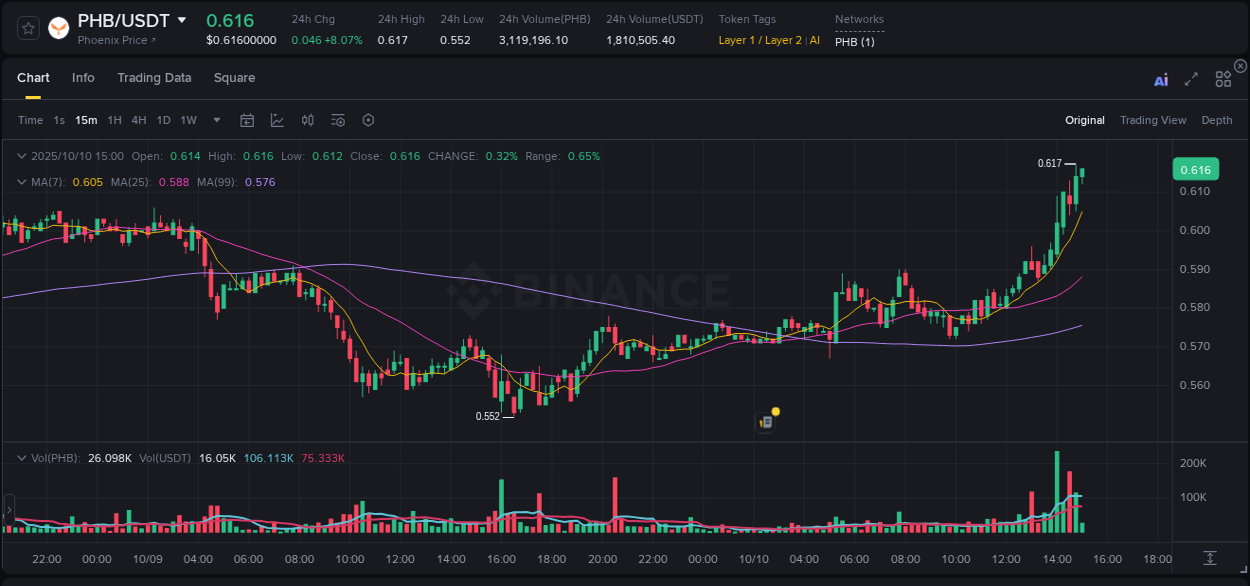Collapse the MA indicator row
Screen dimensions: 1250x586
(x=22, y=182)
